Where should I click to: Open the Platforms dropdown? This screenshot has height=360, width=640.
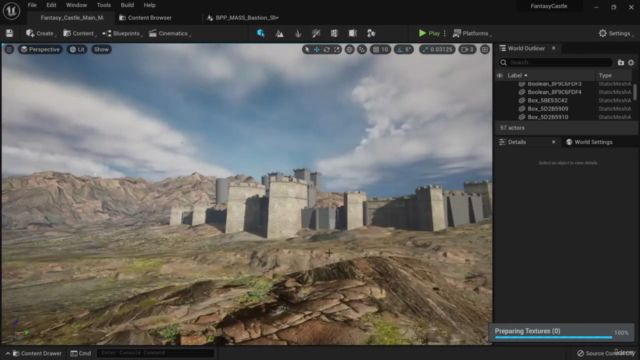tap(472, 33)
